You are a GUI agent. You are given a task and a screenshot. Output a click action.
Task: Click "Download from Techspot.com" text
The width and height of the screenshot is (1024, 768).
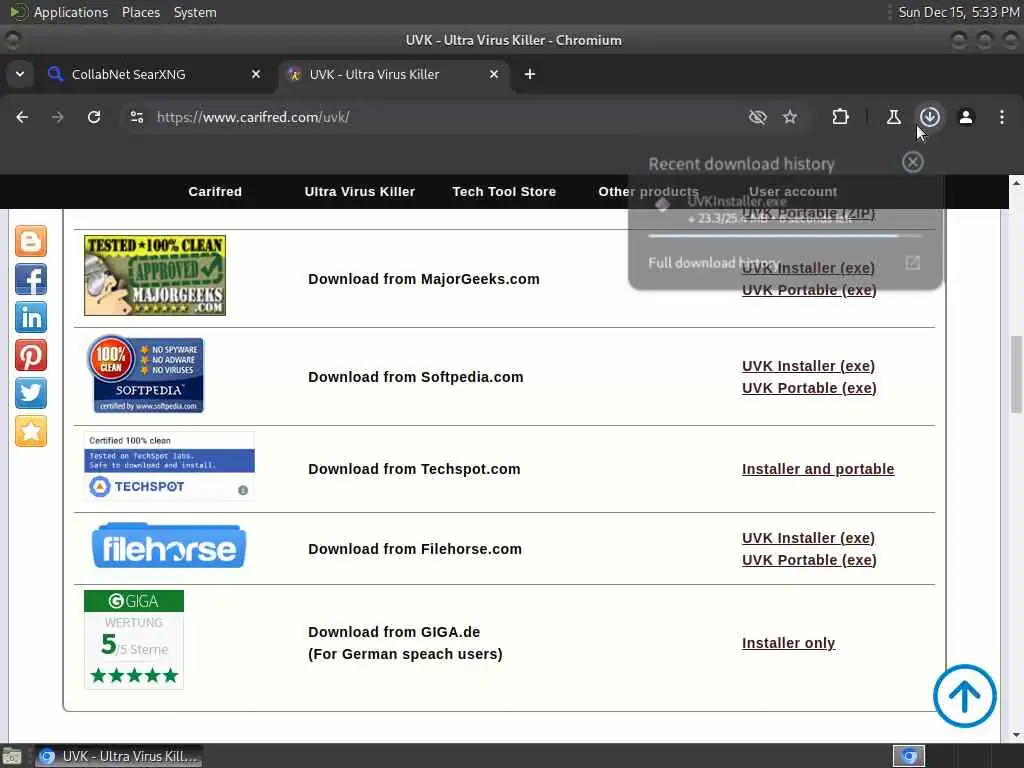[x=414, y=469]
